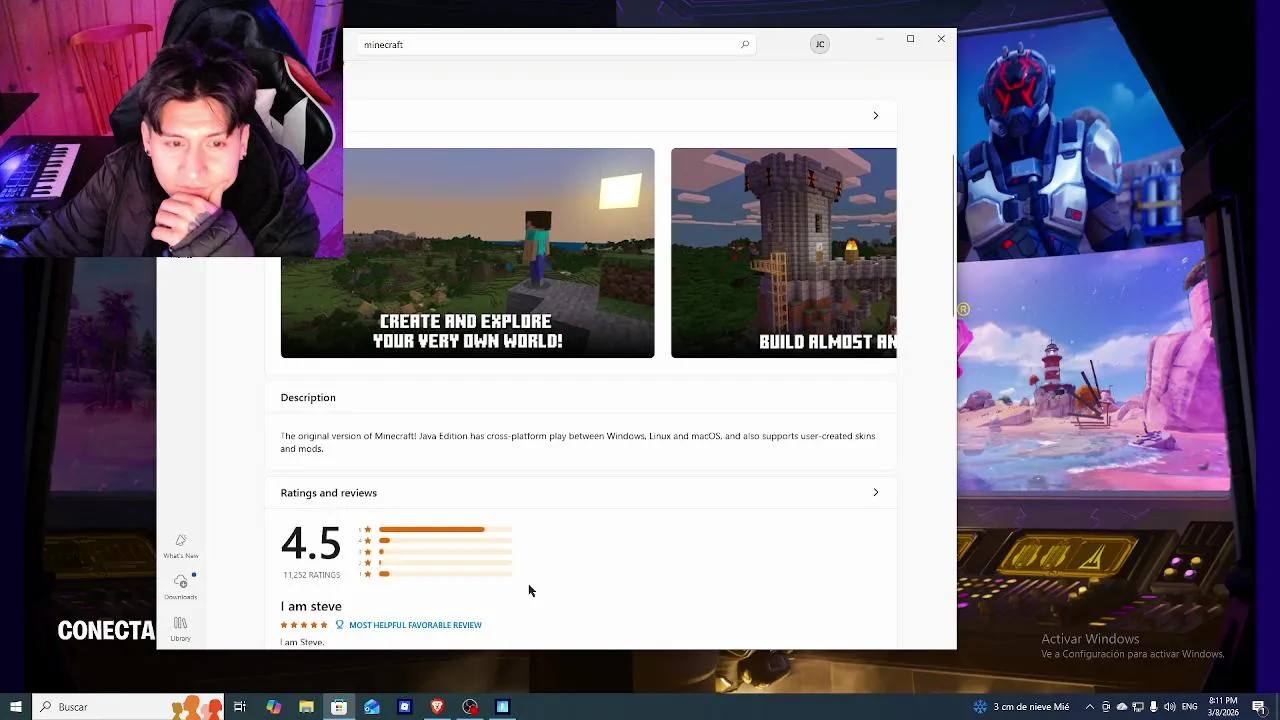Screen dimensions: 1280x720
Task: Select the Description heading
Action: tap(308, 398)
